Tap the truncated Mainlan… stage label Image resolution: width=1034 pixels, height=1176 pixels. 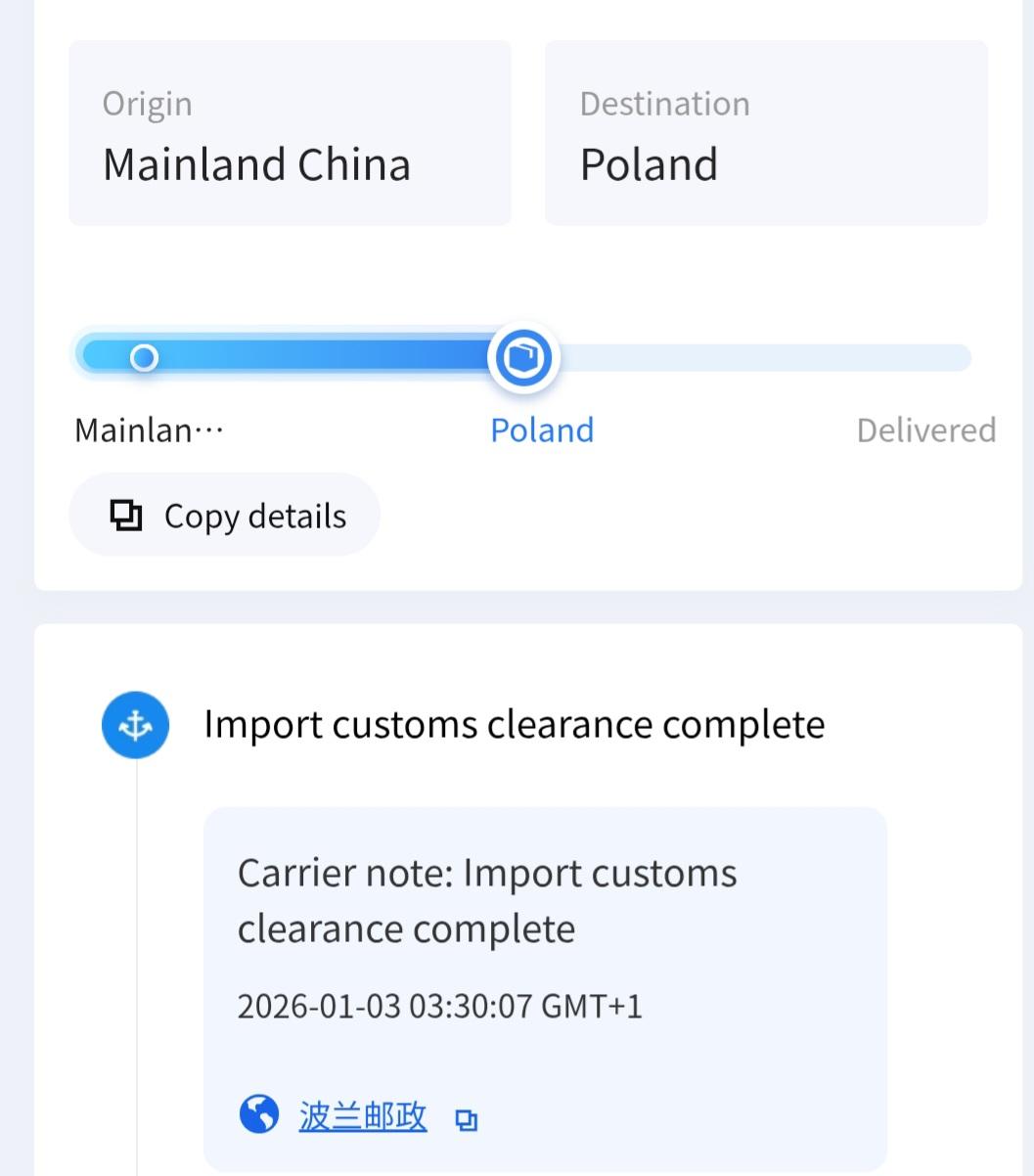click(x=150, y=430)
